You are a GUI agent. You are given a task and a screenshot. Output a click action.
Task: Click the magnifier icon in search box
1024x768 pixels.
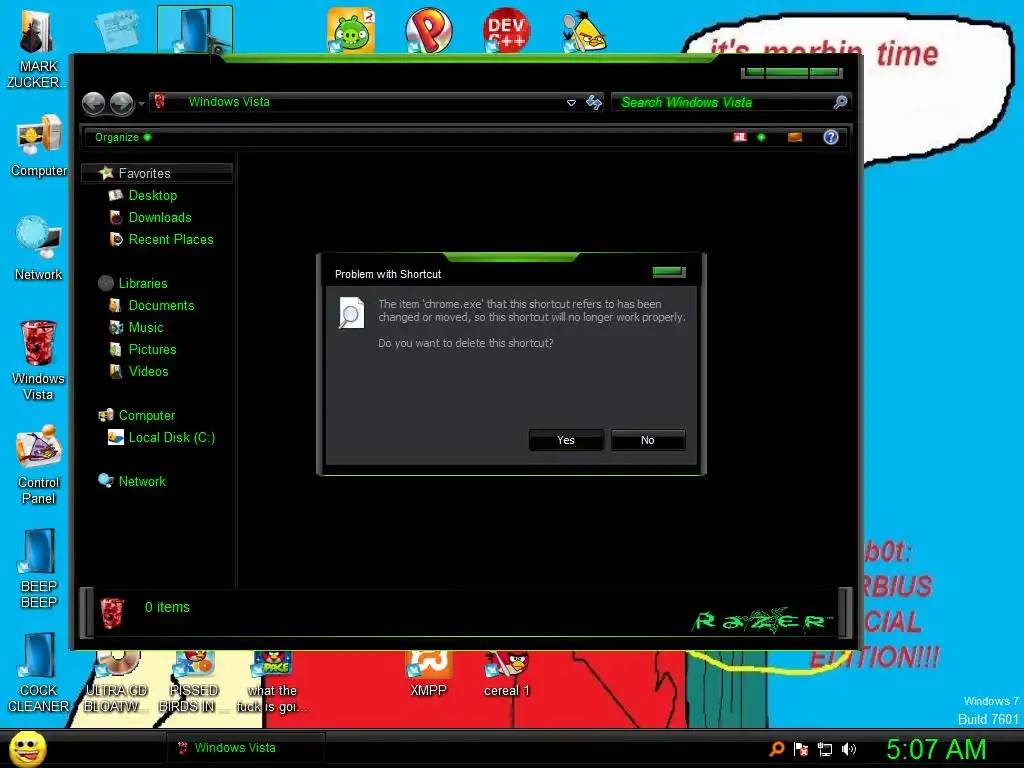click(840, 102)
